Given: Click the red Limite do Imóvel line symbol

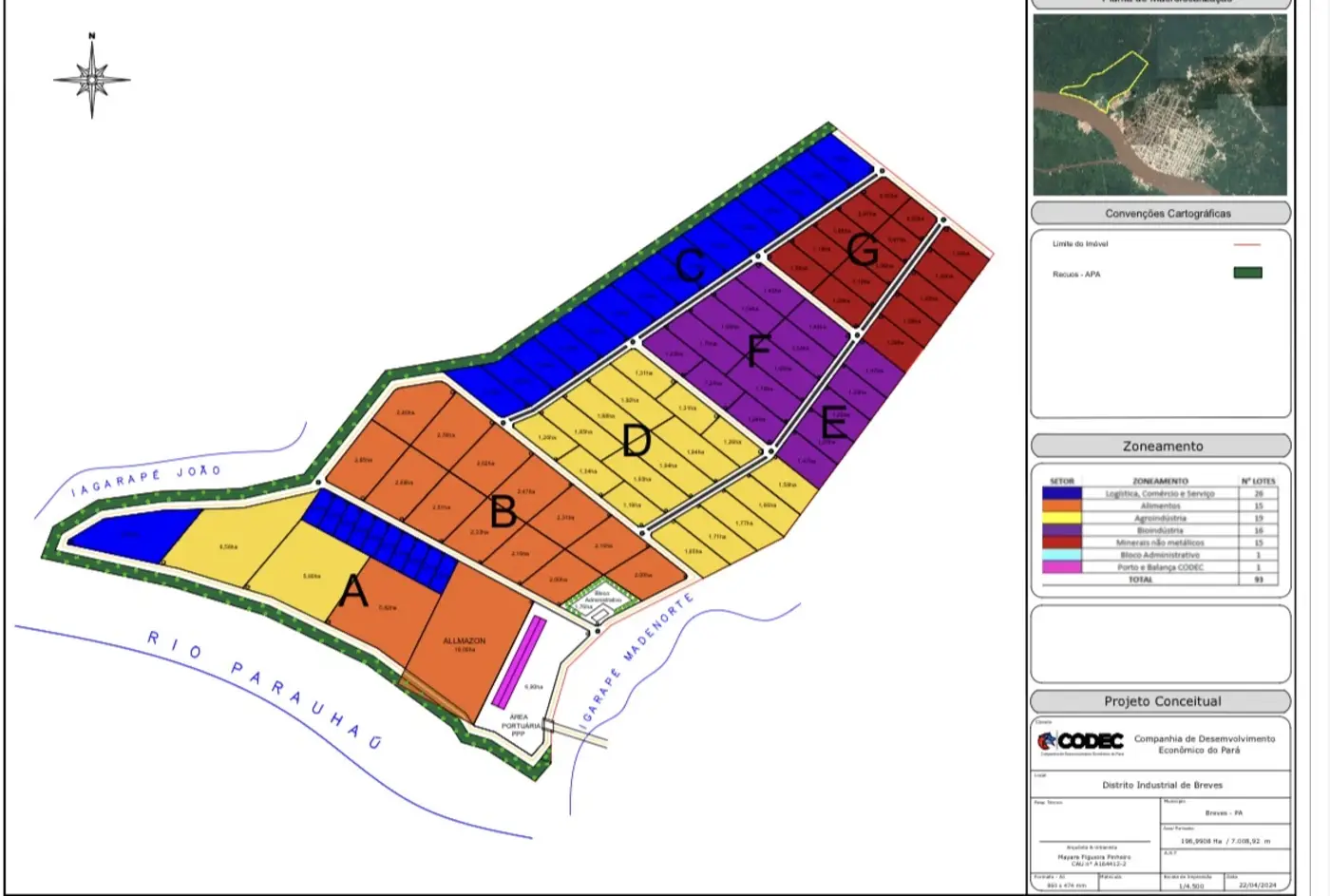Looking at the screenshot, I should click(1246, 244).
